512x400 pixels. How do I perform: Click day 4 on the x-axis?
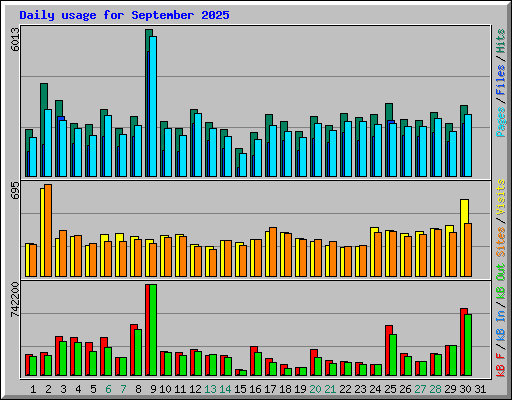click(78, 389)
